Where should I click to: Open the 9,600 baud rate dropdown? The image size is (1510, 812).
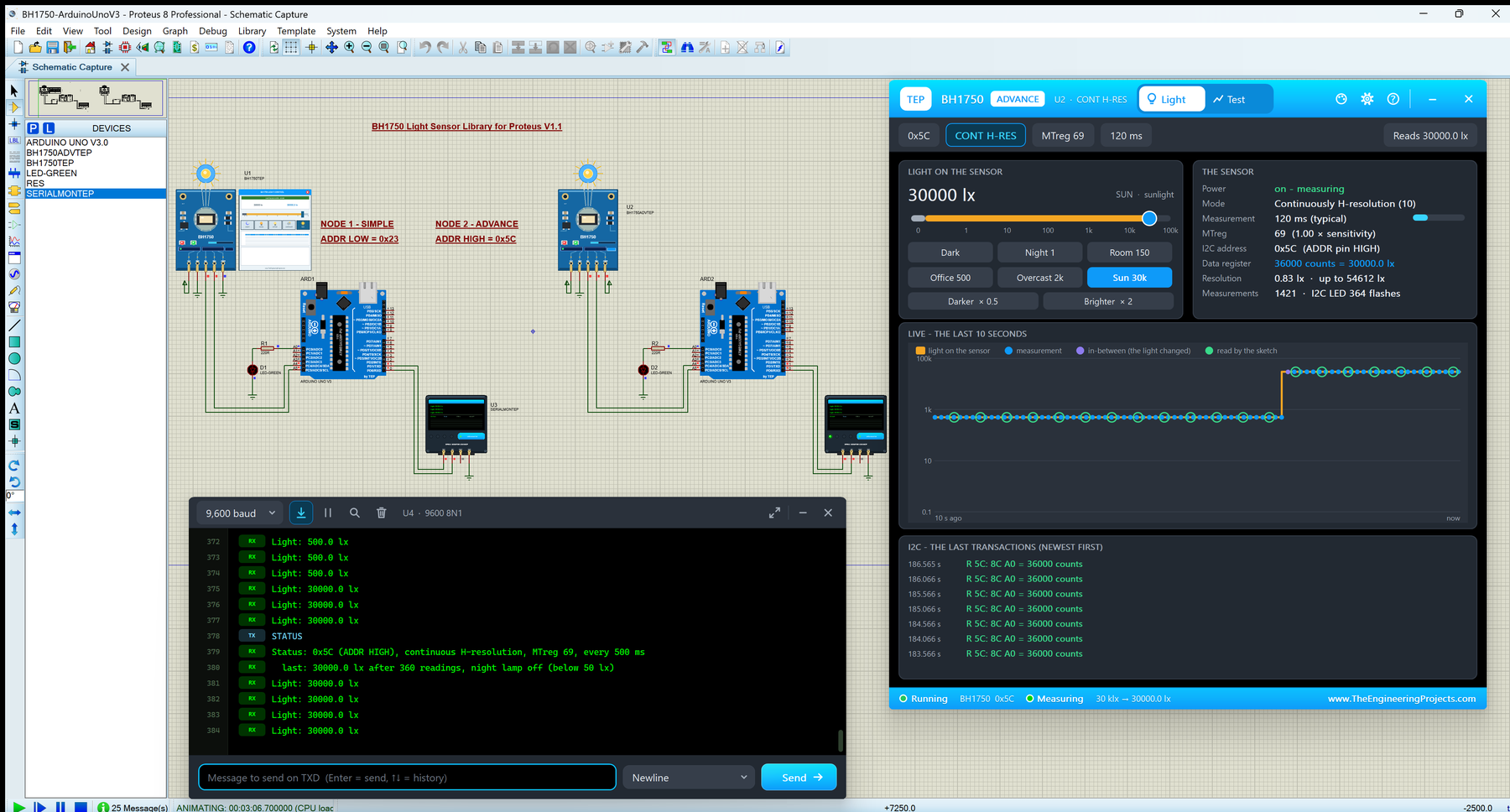(241, 513)
